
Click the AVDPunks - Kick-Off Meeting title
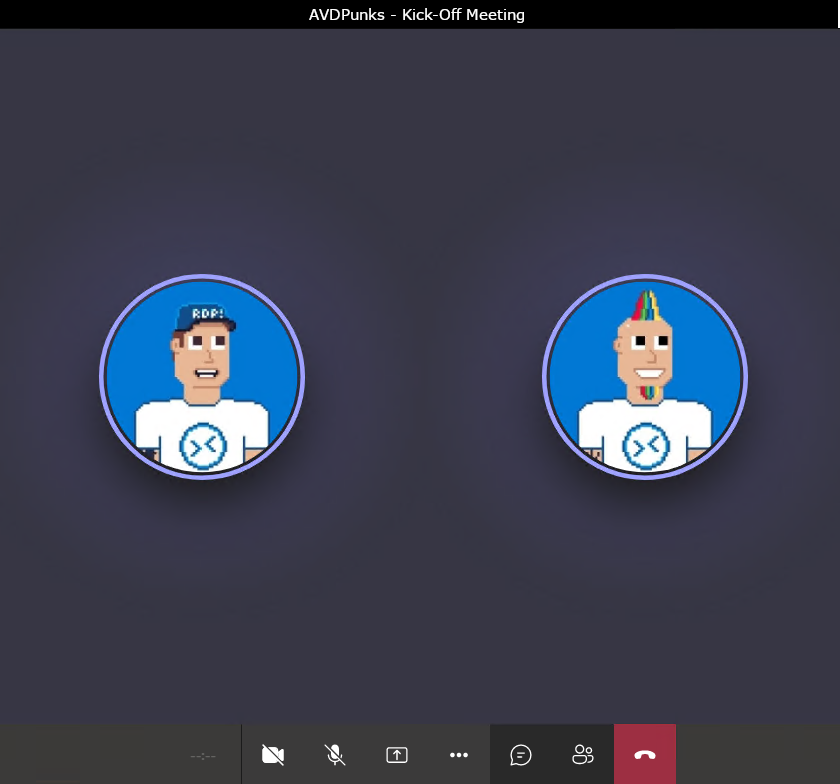tap(417, 14)
